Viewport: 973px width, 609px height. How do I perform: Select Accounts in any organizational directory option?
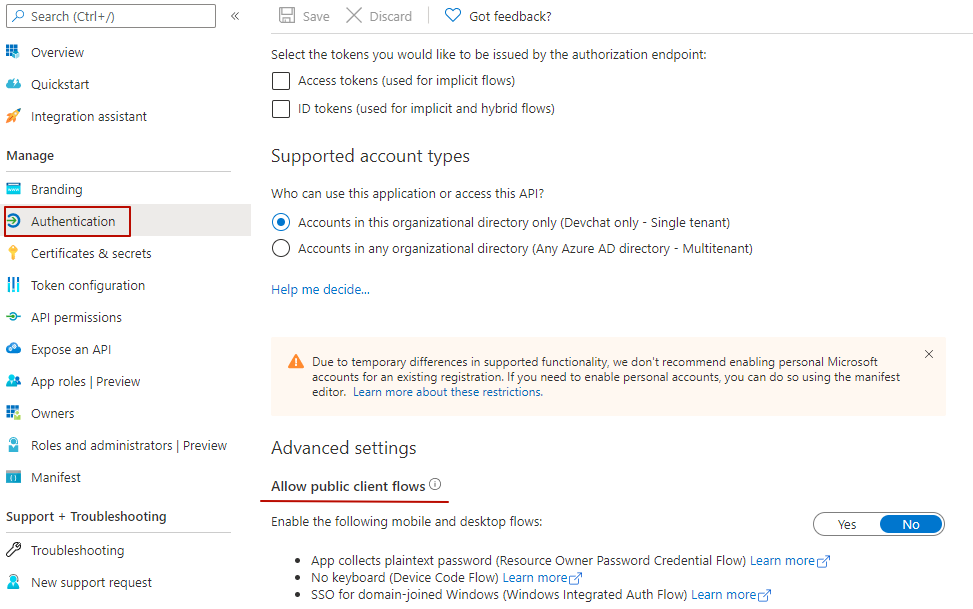281,249
